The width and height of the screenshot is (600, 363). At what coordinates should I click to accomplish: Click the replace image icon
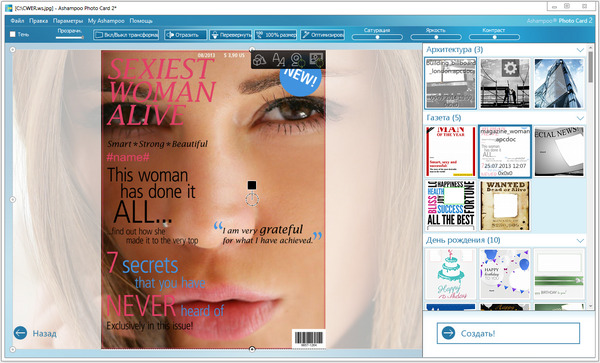[316, 59]
